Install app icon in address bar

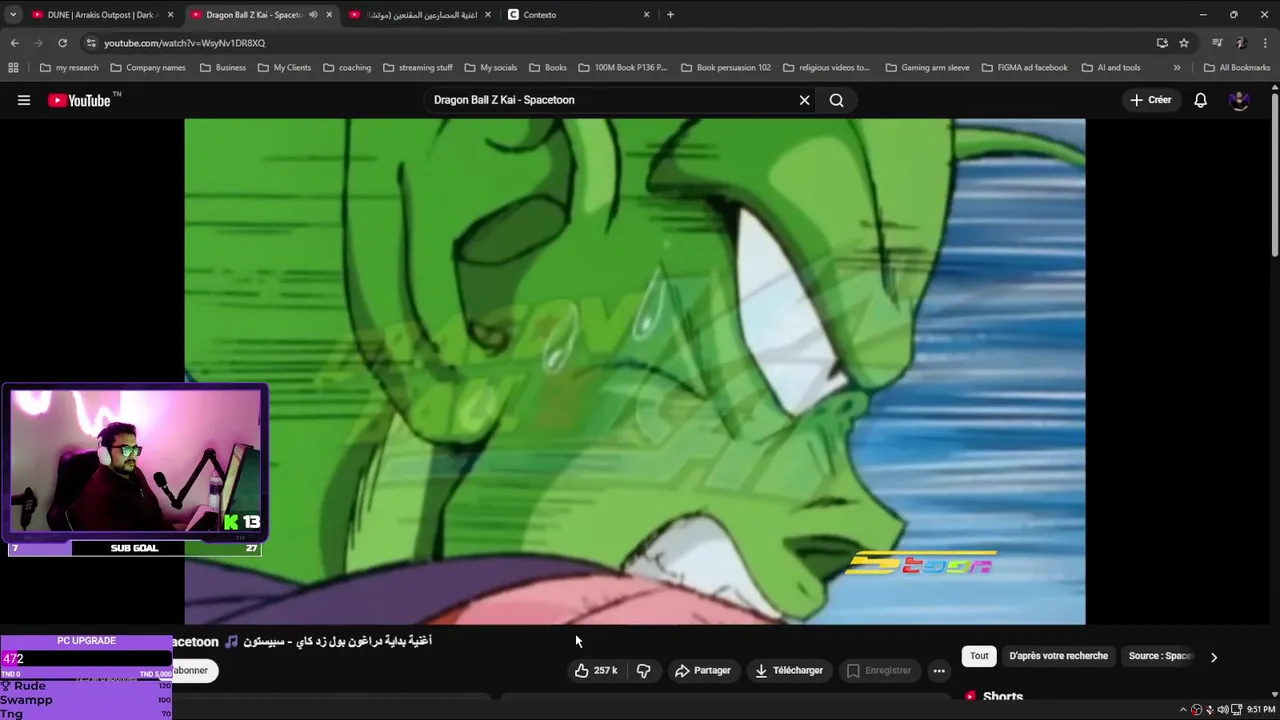pyautogui.click(x=1162, y=43)
